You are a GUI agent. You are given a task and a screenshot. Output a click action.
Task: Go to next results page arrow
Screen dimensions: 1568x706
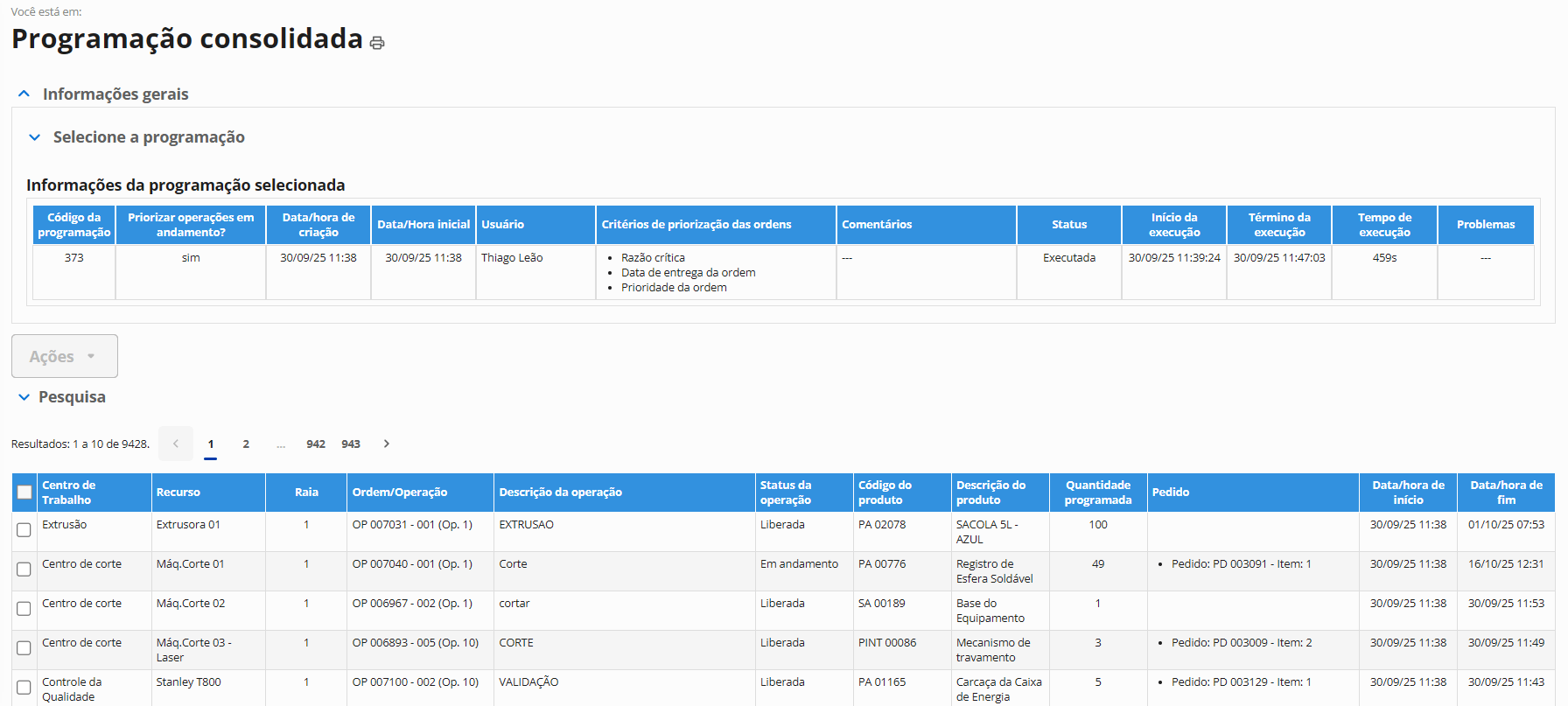386,444
